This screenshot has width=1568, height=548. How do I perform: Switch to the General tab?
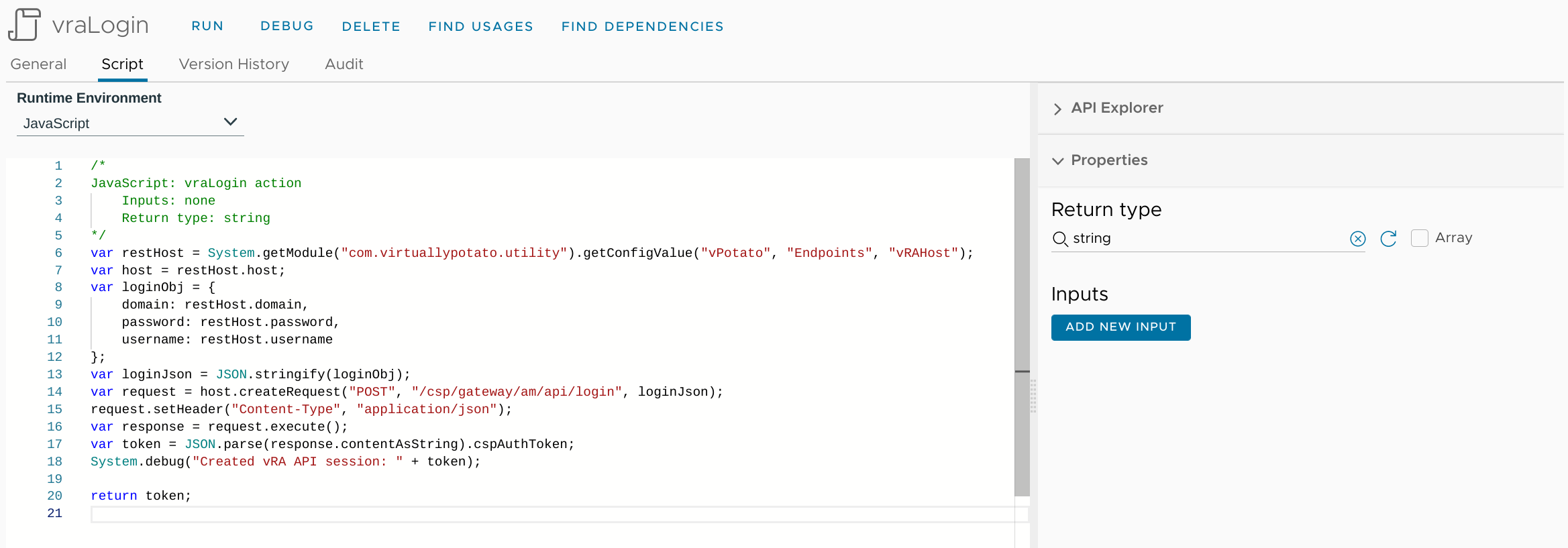[38, 64]
